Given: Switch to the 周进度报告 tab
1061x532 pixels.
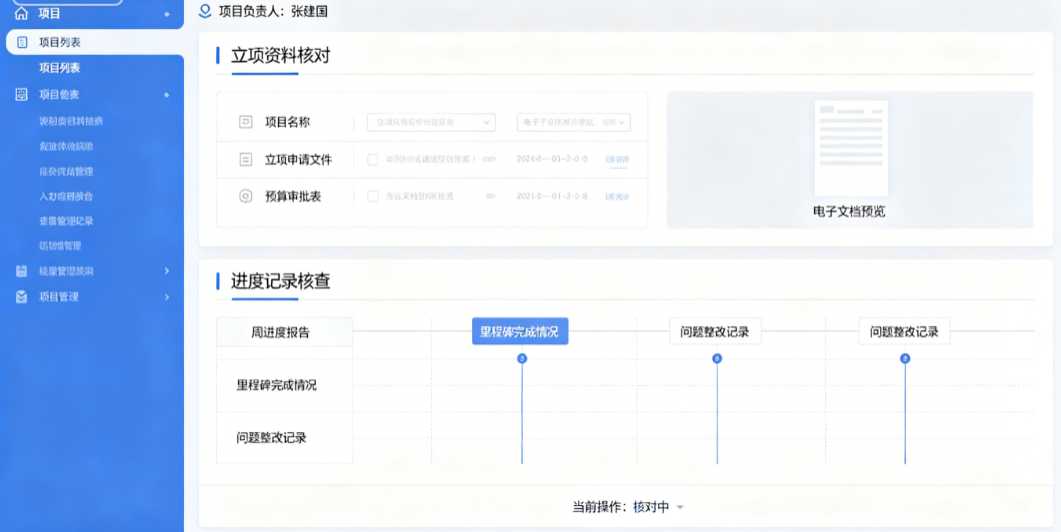Looking at the screenshot, I should (x=284, y=332).
